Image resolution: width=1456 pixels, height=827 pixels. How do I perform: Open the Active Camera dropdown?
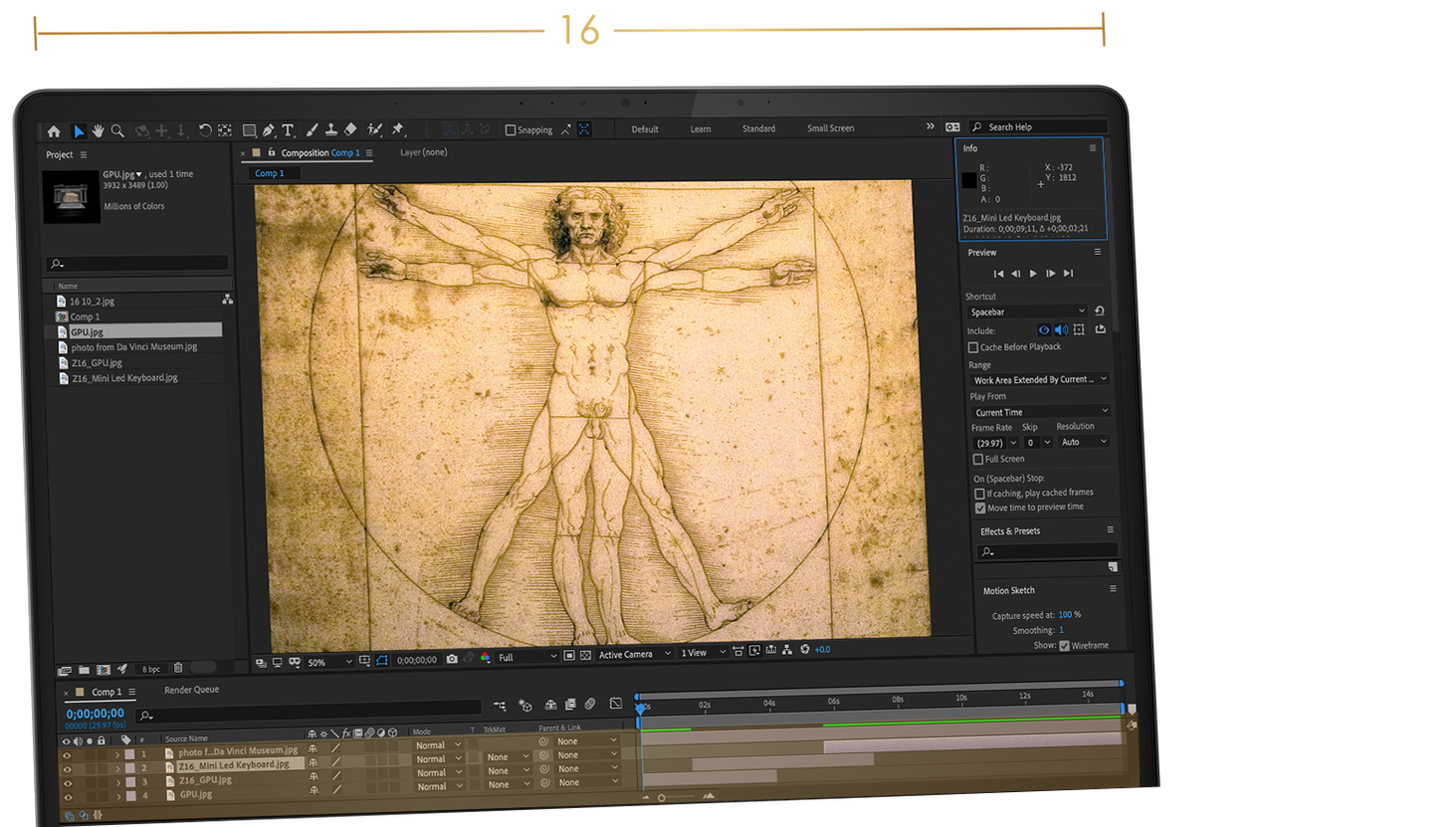click(634, 654)
